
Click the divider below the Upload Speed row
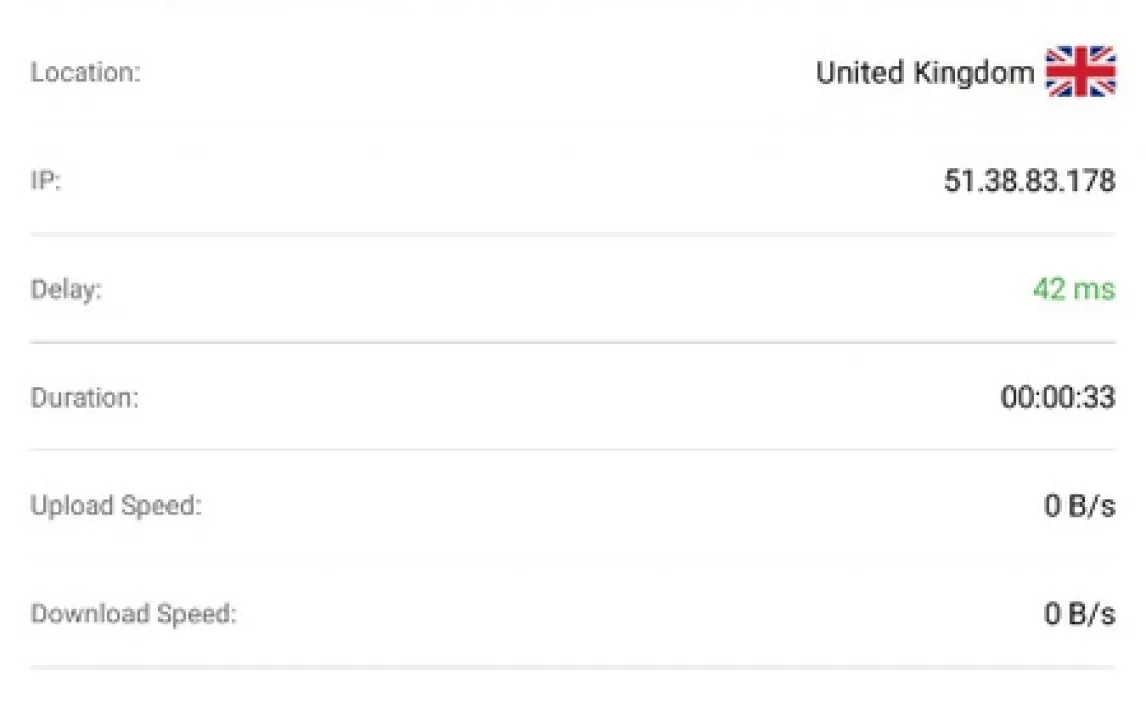(x=572, y=558)
